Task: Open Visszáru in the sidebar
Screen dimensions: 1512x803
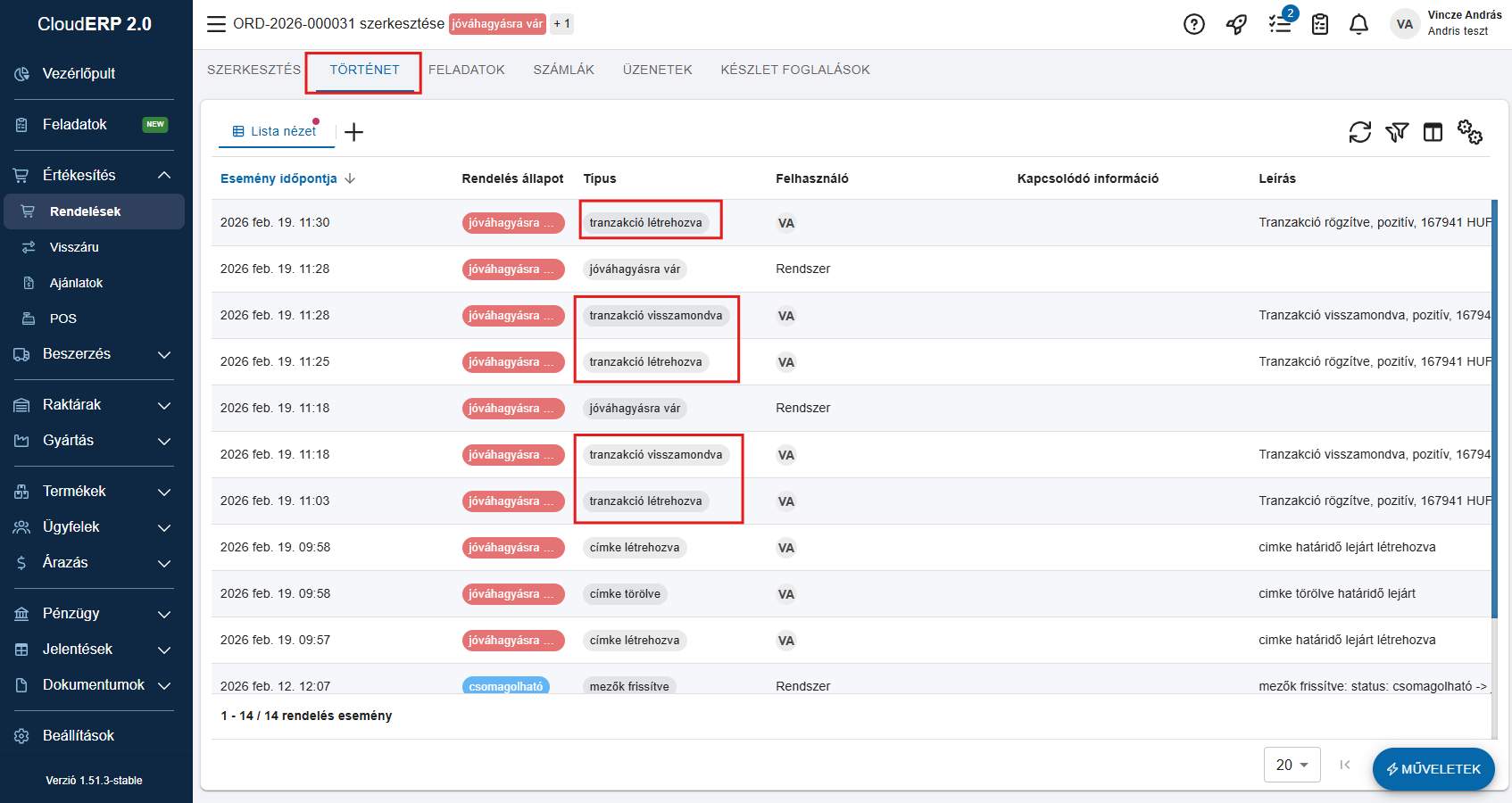Action: [x=74, y=247]
